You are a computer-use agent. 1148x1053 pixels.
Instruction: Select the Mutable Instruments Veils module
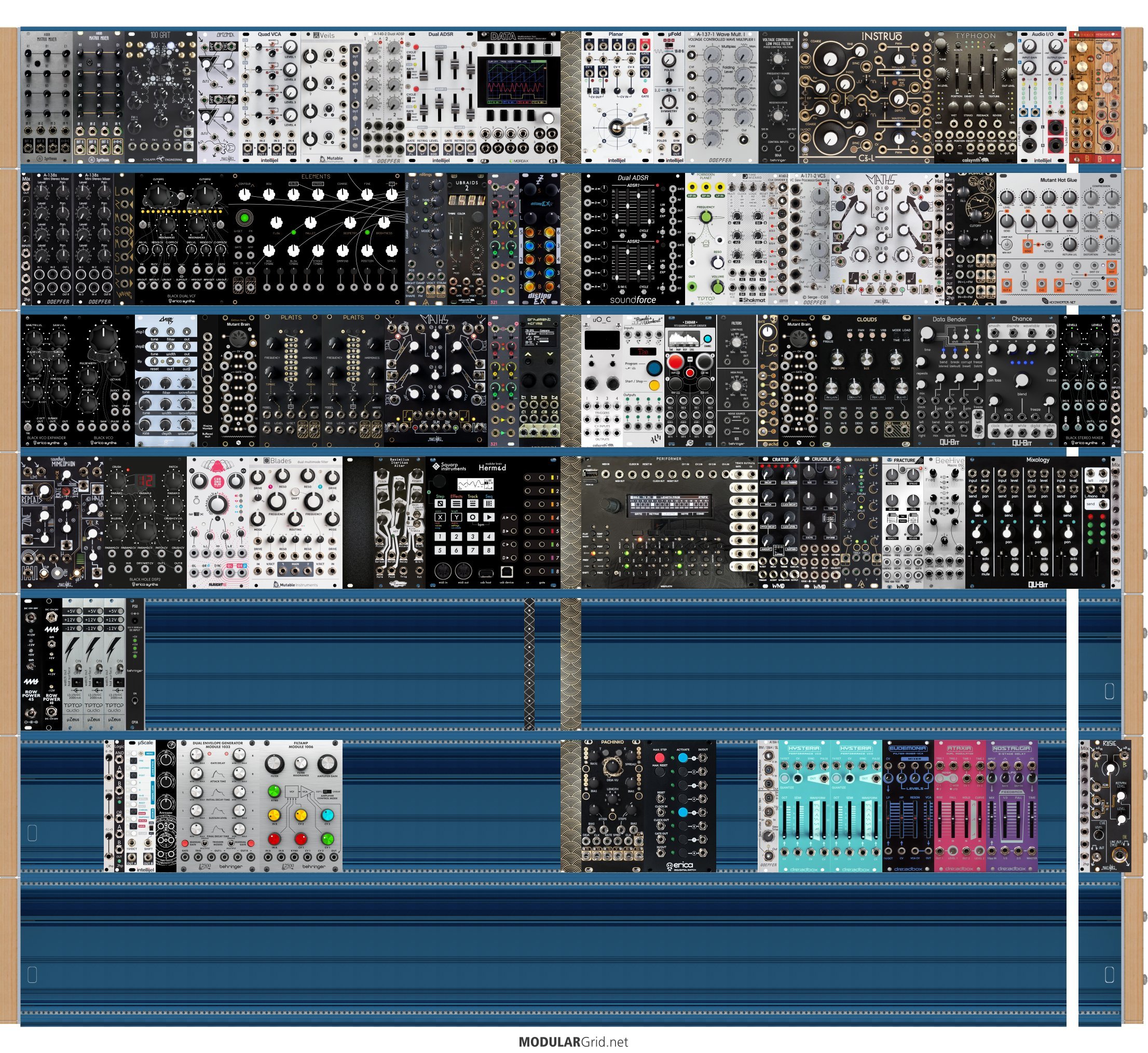pos(332,97)
